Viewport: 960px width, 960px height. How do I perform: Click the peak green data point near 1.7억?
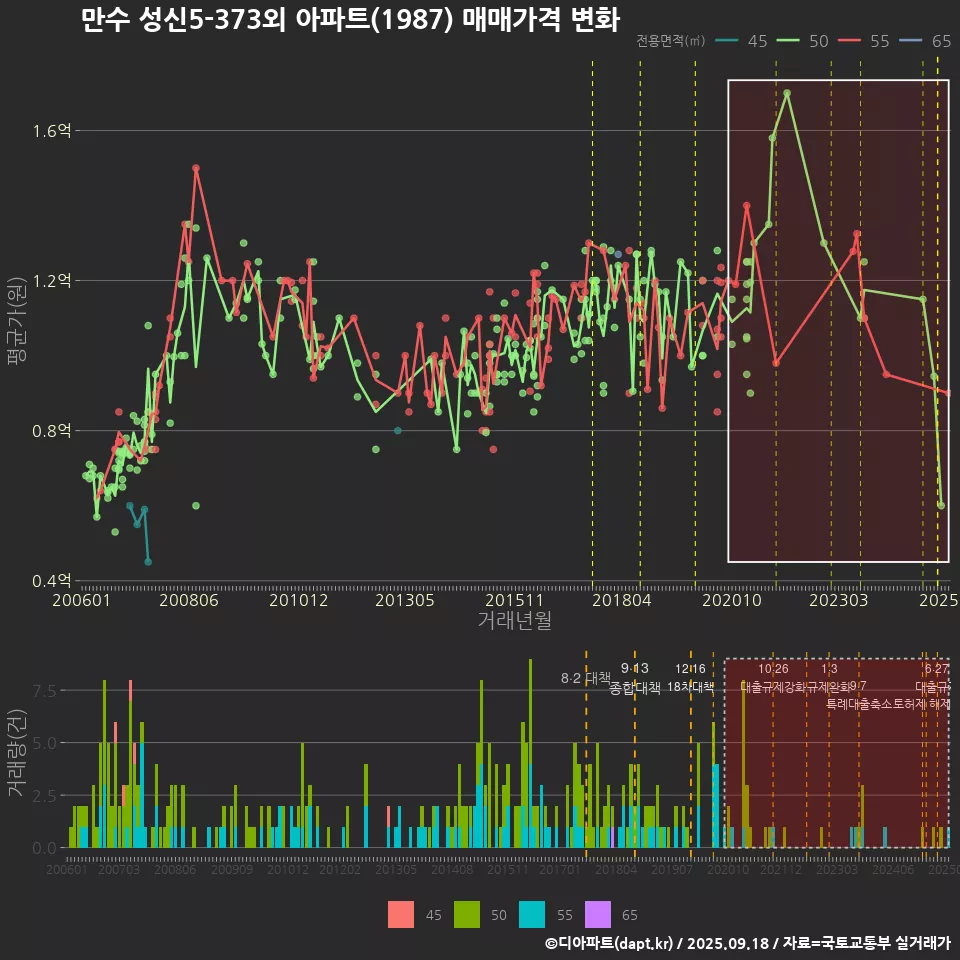click(x=787, y=93)
